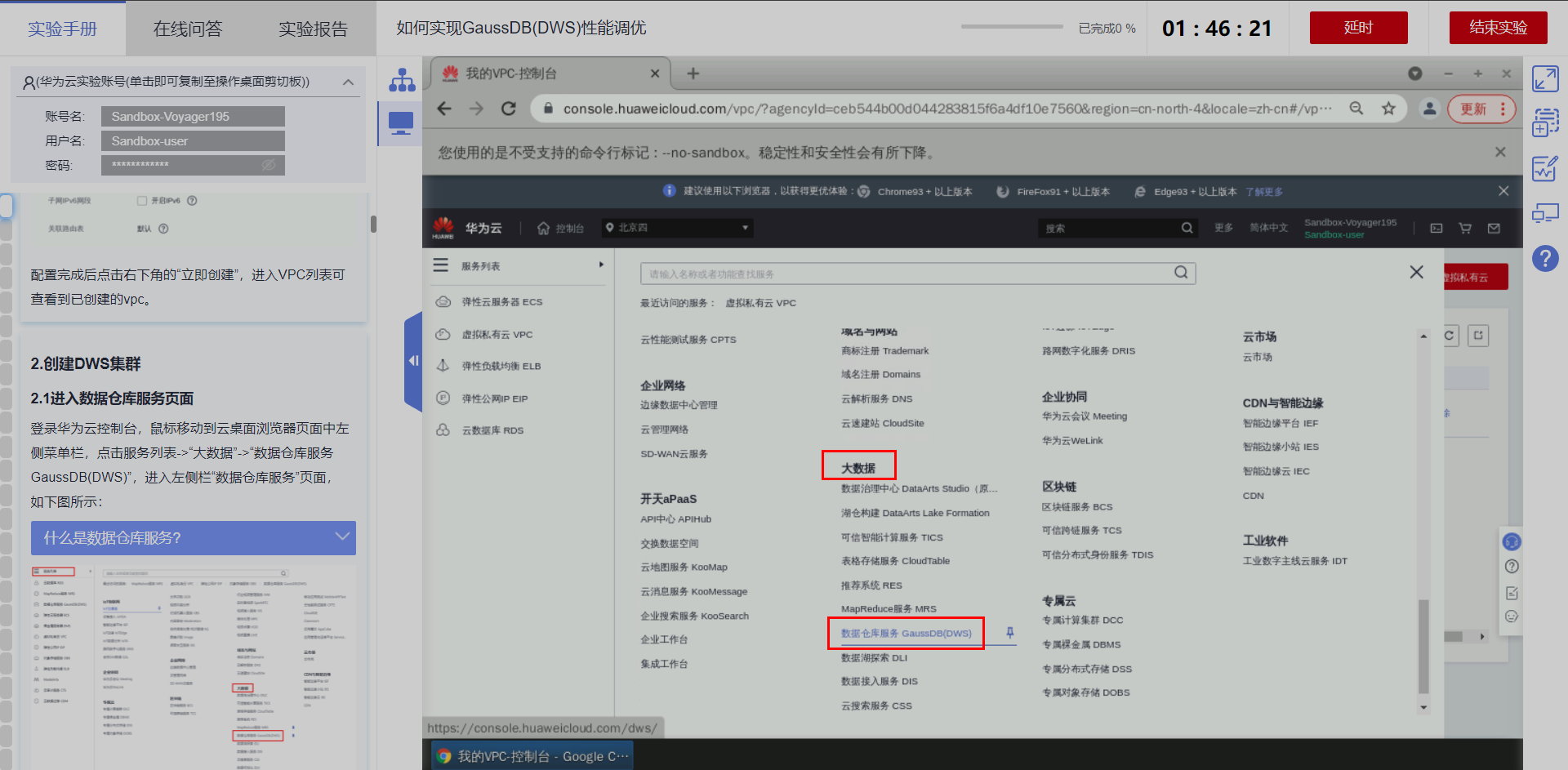Viewport: 1568px width, 770px height.
Task: Click the 更新 browser update button
Action: click(1481, 109)
